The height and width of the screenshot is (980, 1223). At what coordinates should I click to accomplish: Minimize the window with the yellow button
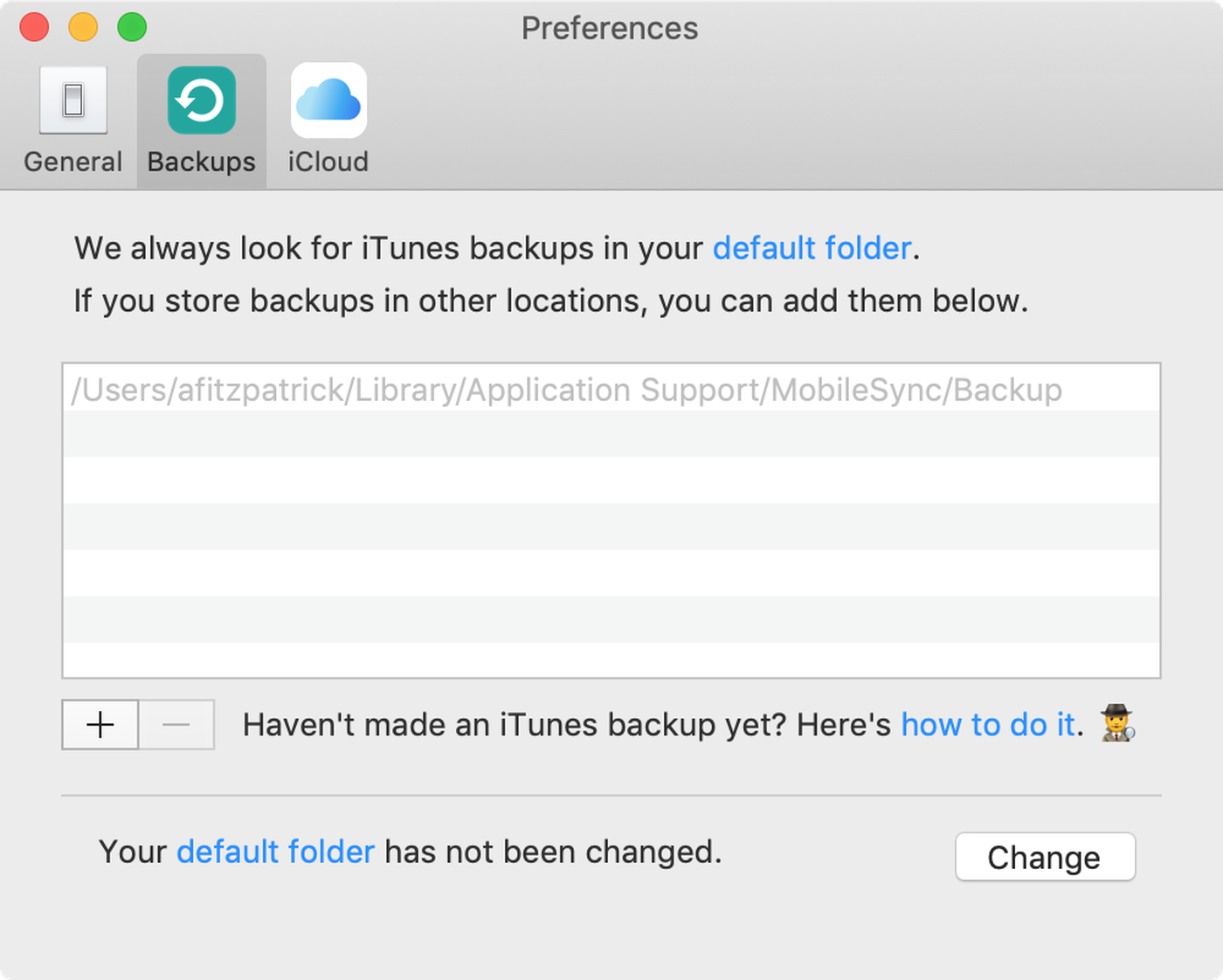83,27
